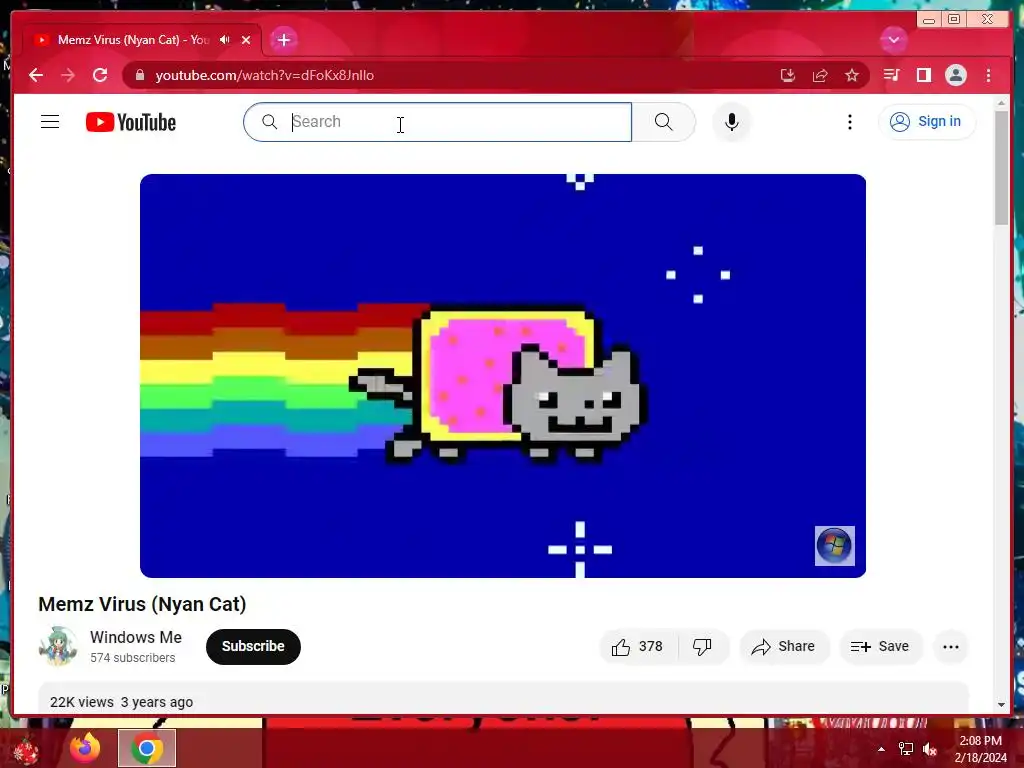Dislike this video
The image size is (1024, 768).
click(703, 647)
